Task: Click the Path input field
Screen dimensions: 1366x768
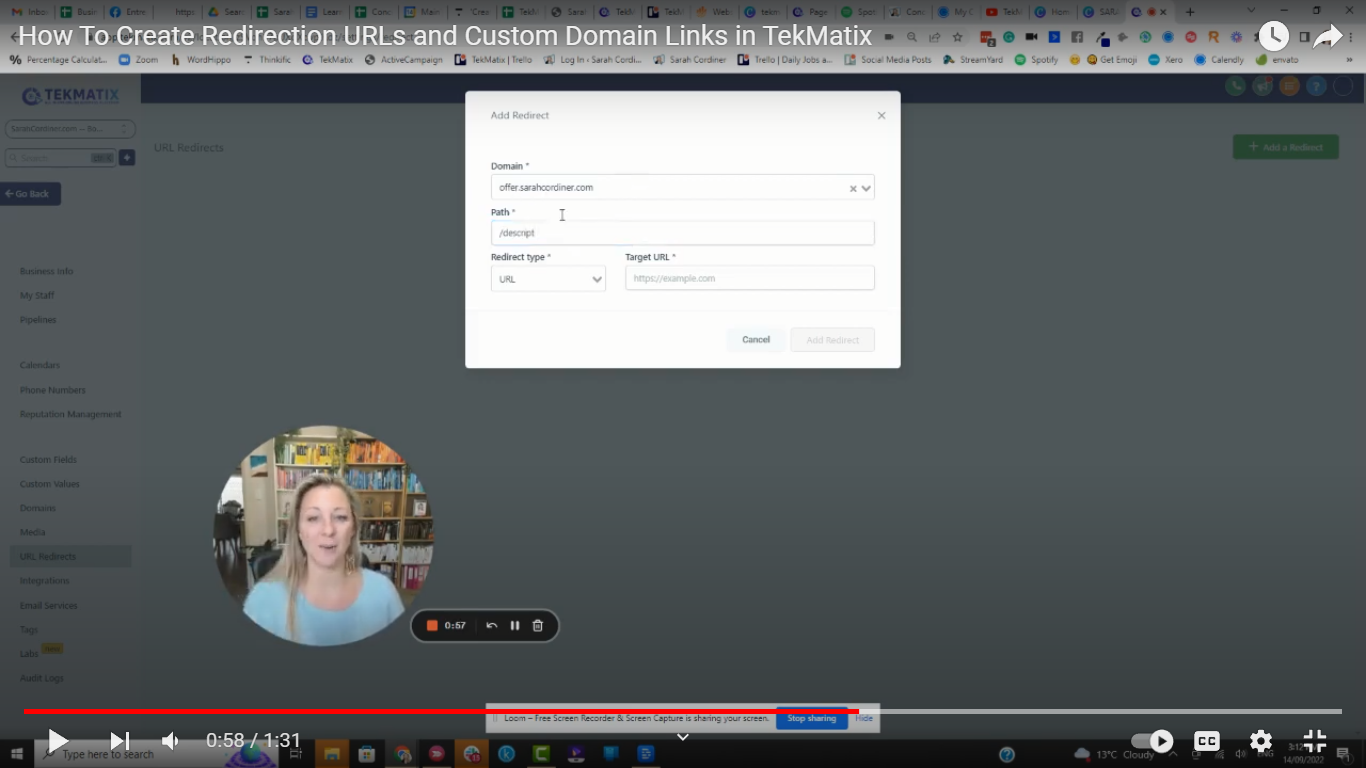Action: (x=682, y=233)
